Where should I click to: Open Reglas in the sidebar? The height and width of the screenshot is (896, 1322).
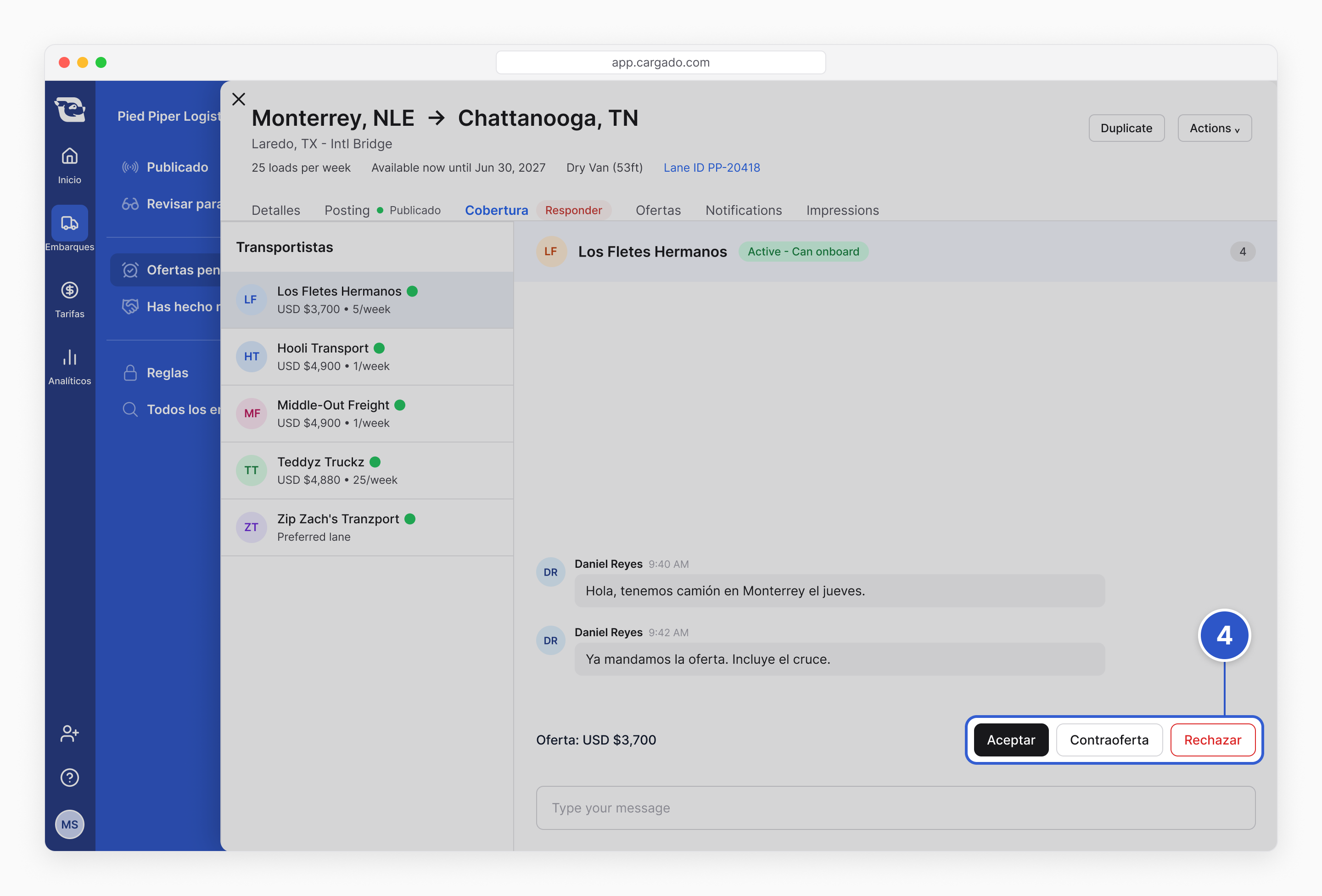[x=156, y=373]
